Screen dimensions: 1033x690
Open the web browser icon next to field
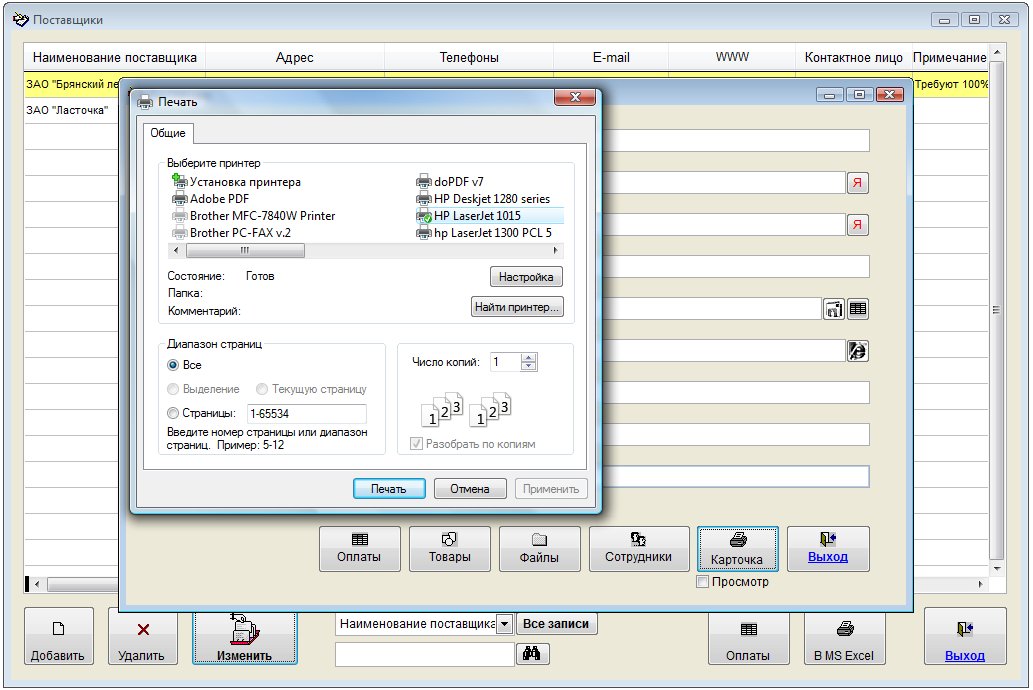pyautogui.click(x=857, y=350)
